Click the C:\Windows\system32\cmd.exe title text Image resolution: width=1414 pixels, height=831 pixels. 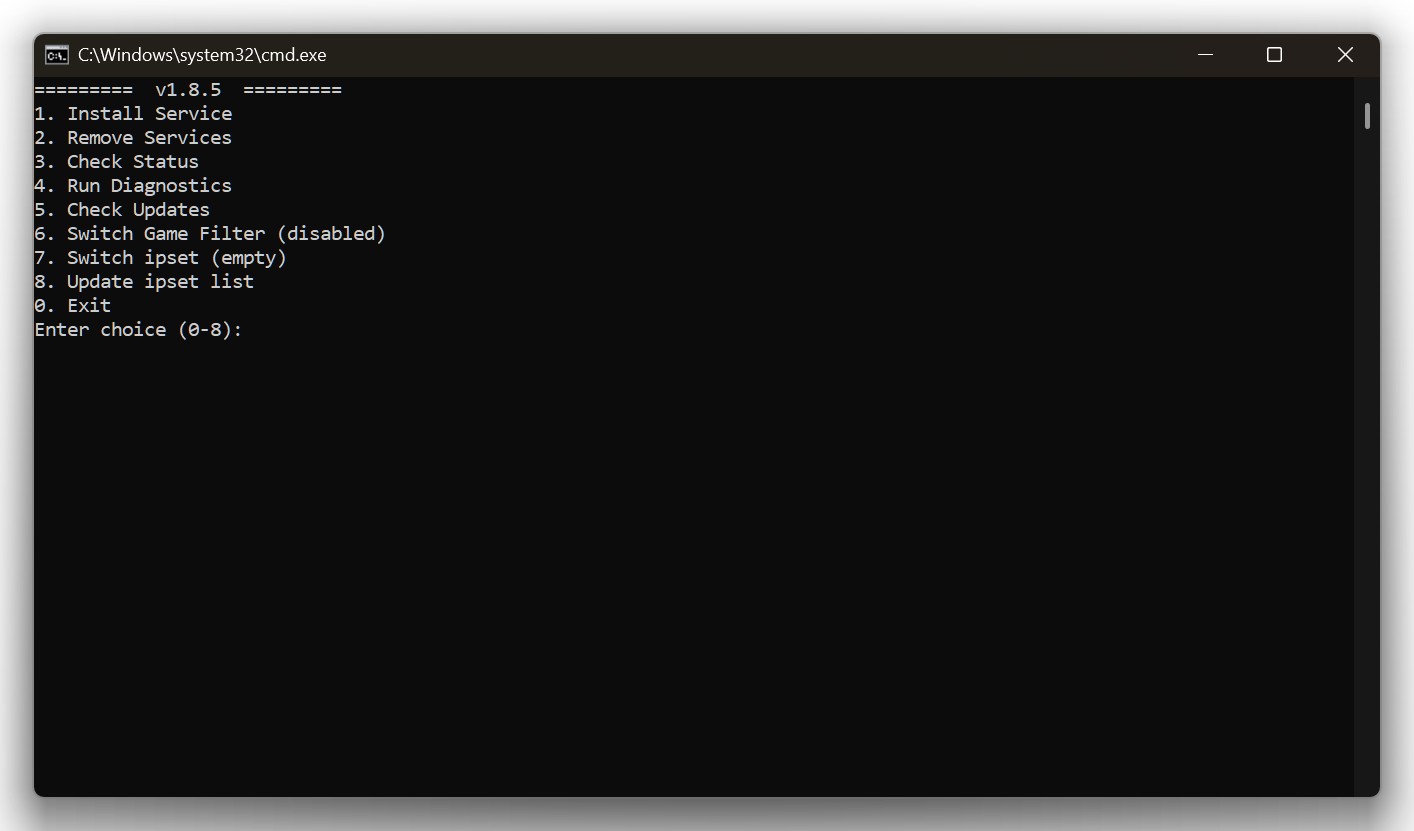click(202, 55)
